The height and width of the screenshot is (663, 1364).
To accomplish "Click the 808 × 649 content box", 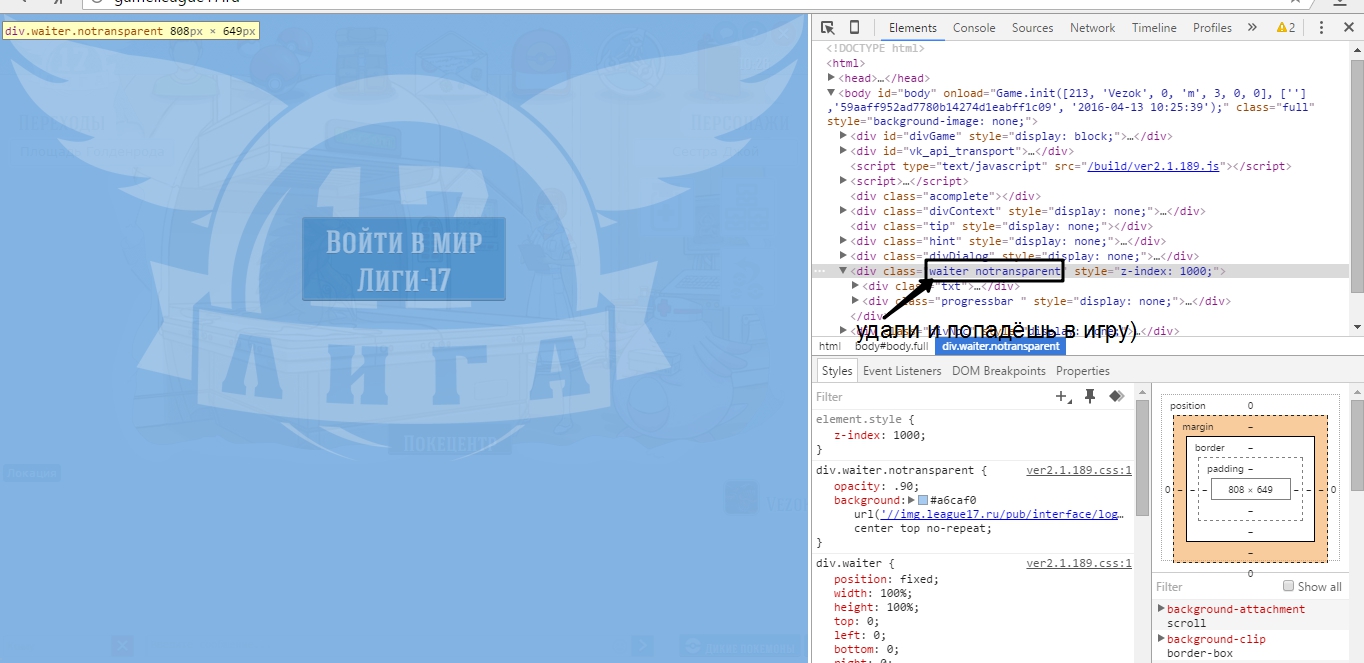I will [1250, 490].
